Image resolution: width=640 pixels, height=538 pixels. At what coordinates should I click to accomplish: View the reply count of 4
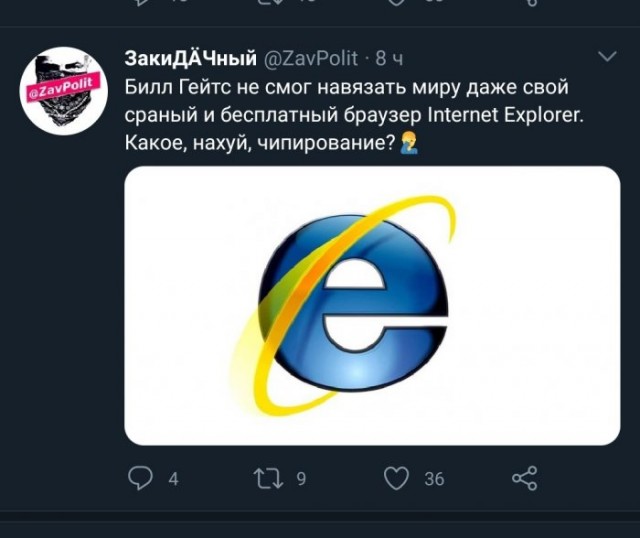click(x=173, y=480)
